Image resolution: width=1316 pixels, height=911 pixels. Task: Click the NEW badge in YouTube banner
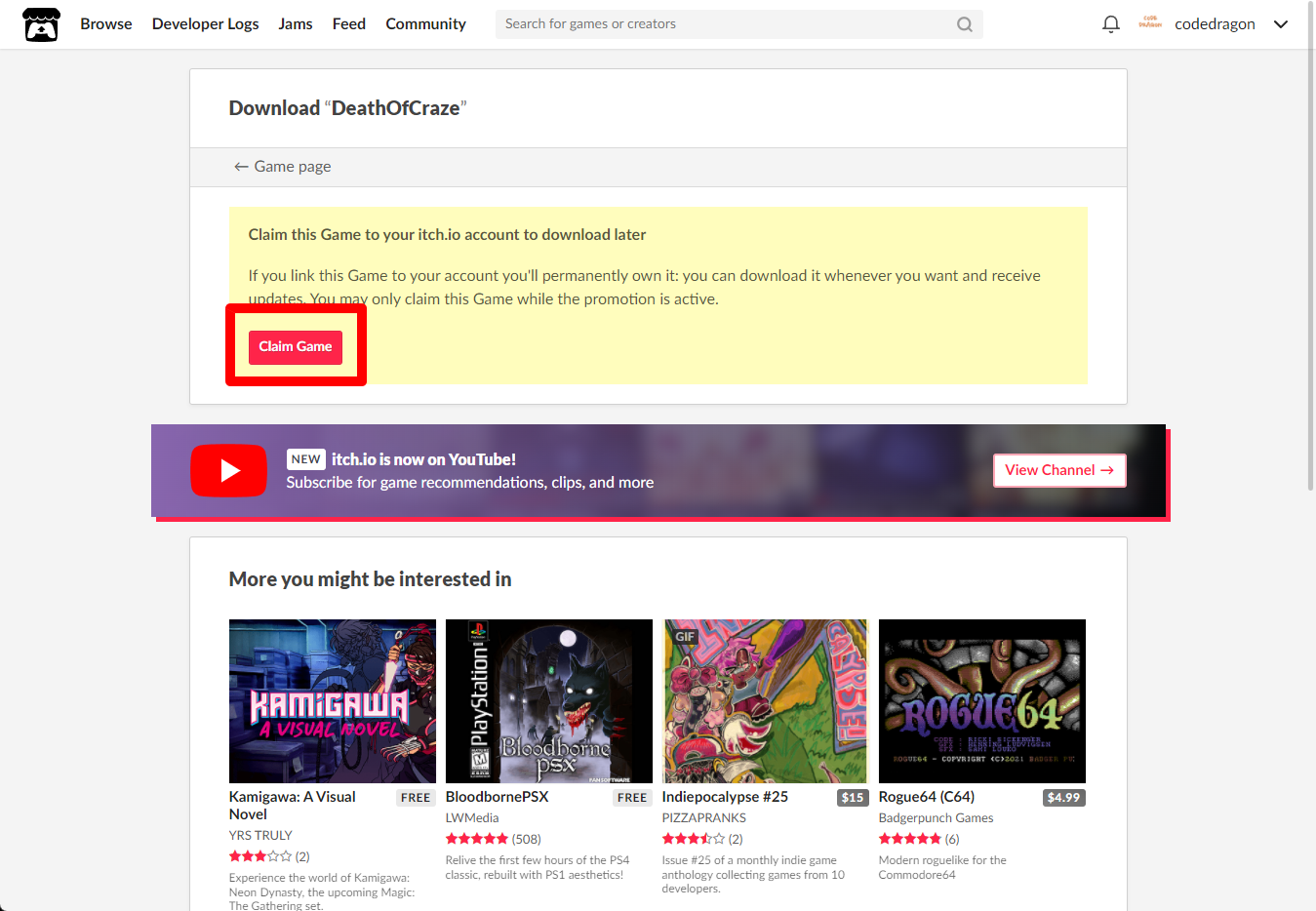click(x=306, y=459)
